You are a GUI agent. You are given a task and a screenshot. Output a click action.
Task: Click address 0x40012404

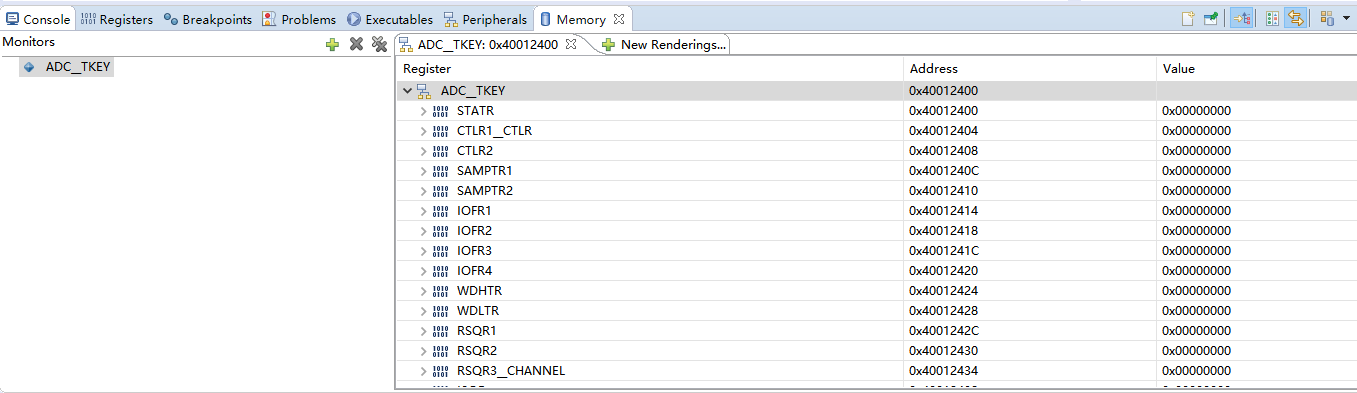[943, 131]
